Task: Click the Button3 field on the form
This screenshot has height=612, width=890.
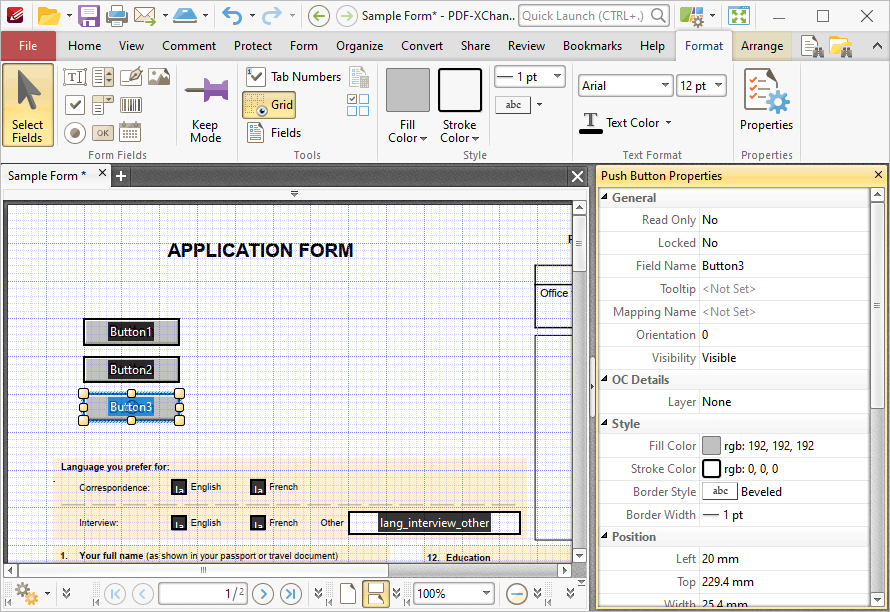Action: [131, 406]
